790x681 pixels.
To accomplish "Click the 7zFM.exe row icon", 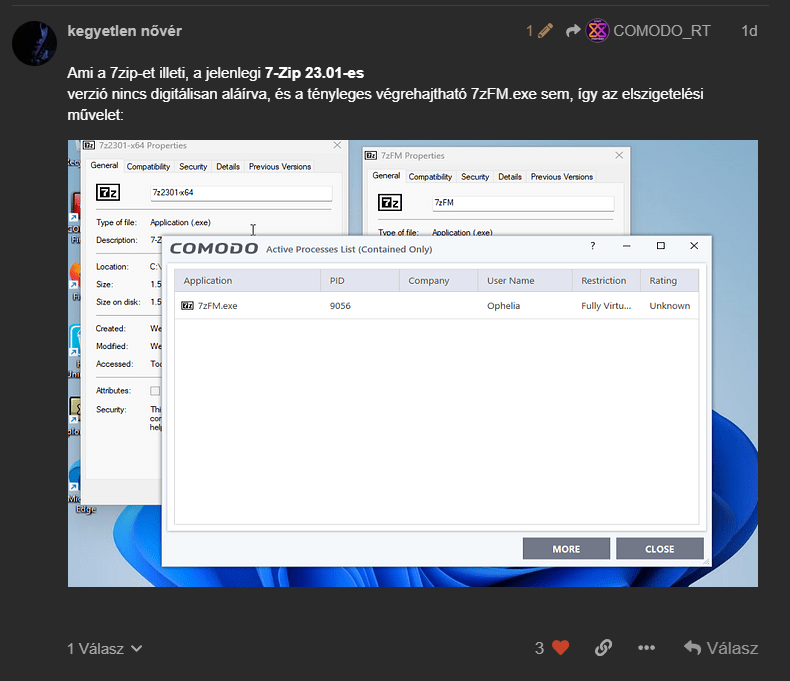I will click(187, 306).
